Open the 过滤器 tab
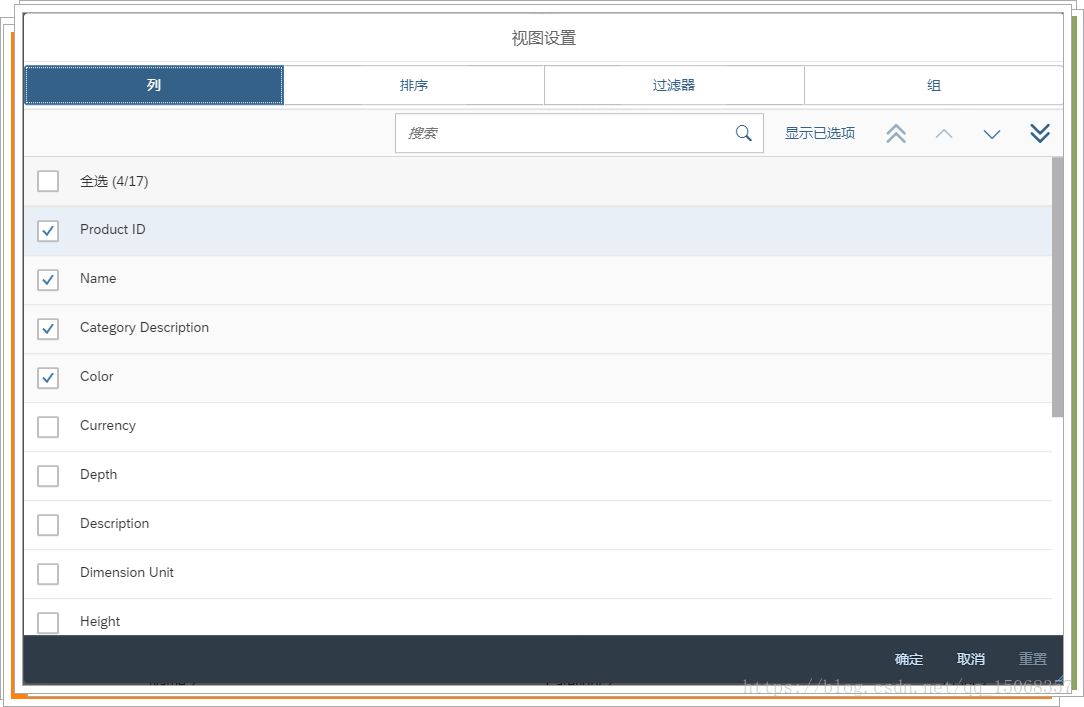Screen dimensions: 1084x707 (x=674, y=85)
